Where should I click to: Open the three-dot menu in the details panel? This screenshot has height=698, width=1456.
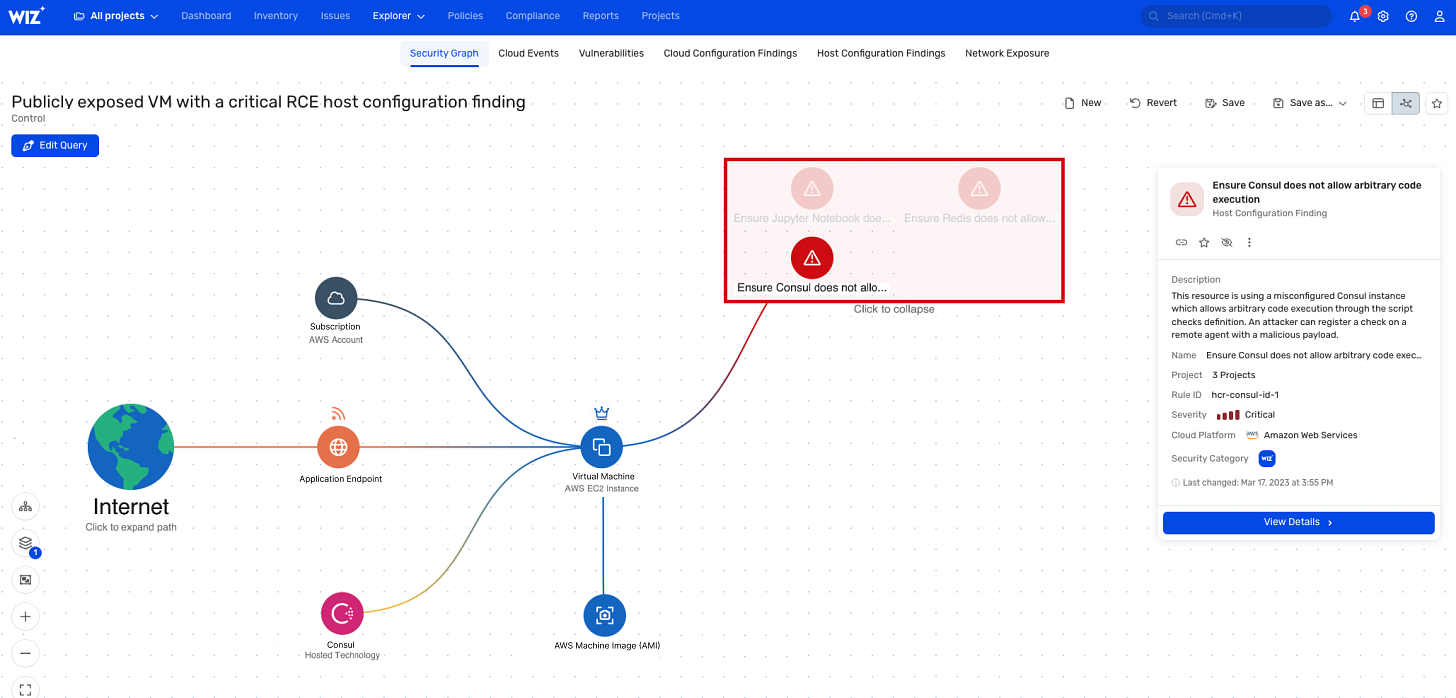point(1249,242)
